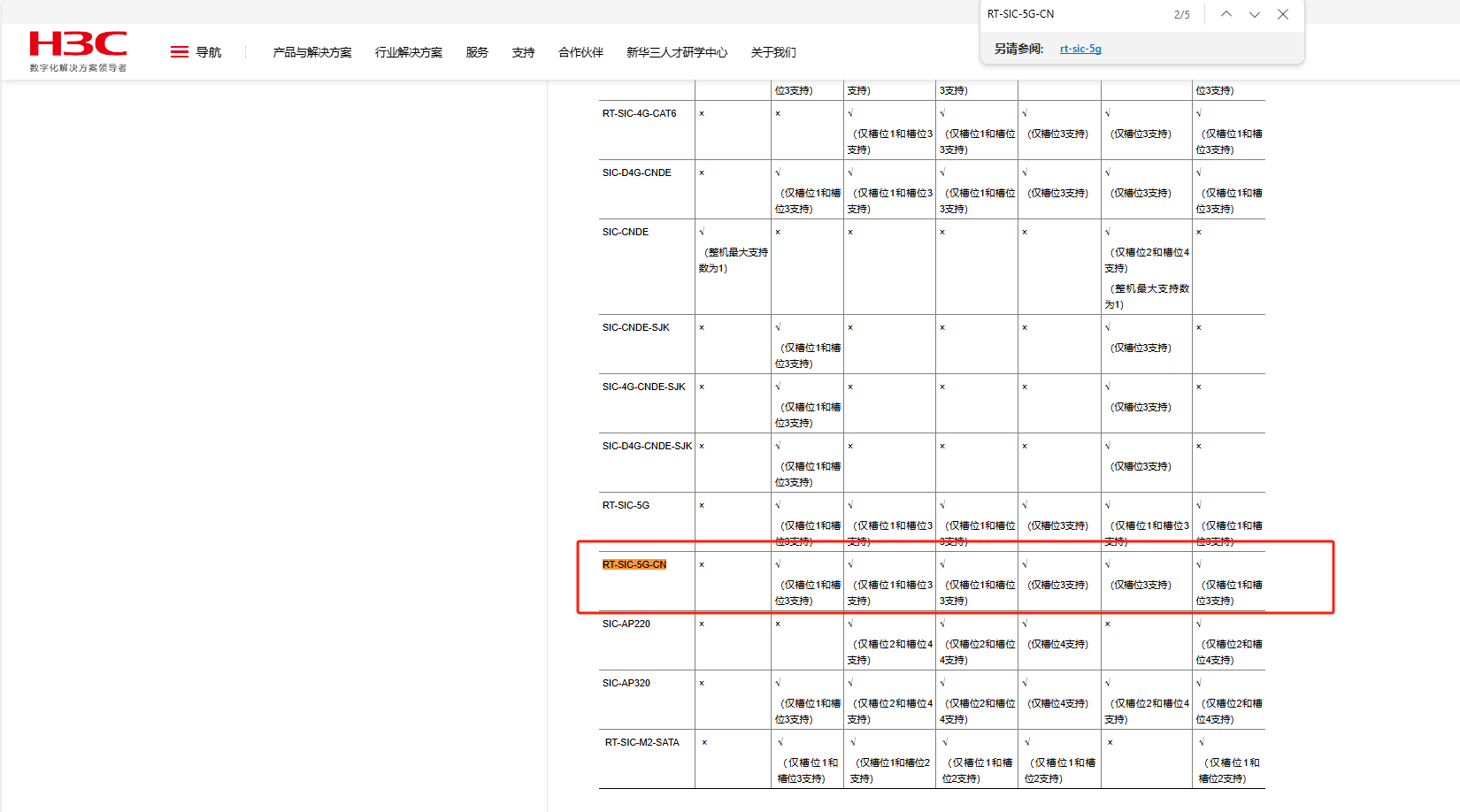Image resolution: width=1460 pixels, height=812 pixels.
Task: Select the 支持 menu item
Action: (523, 52)
